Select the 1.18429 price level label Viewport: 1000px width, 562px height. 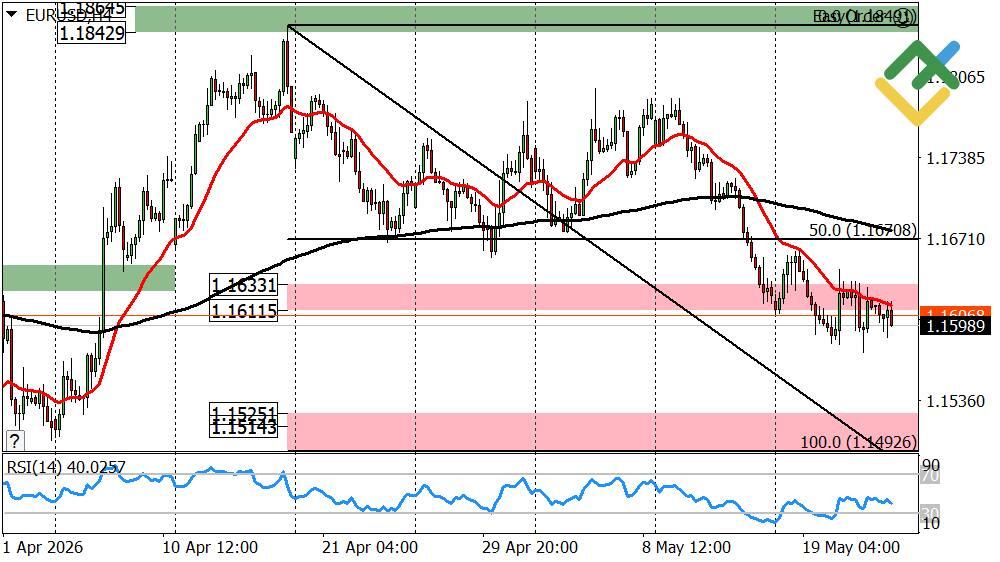click(92, 34)
